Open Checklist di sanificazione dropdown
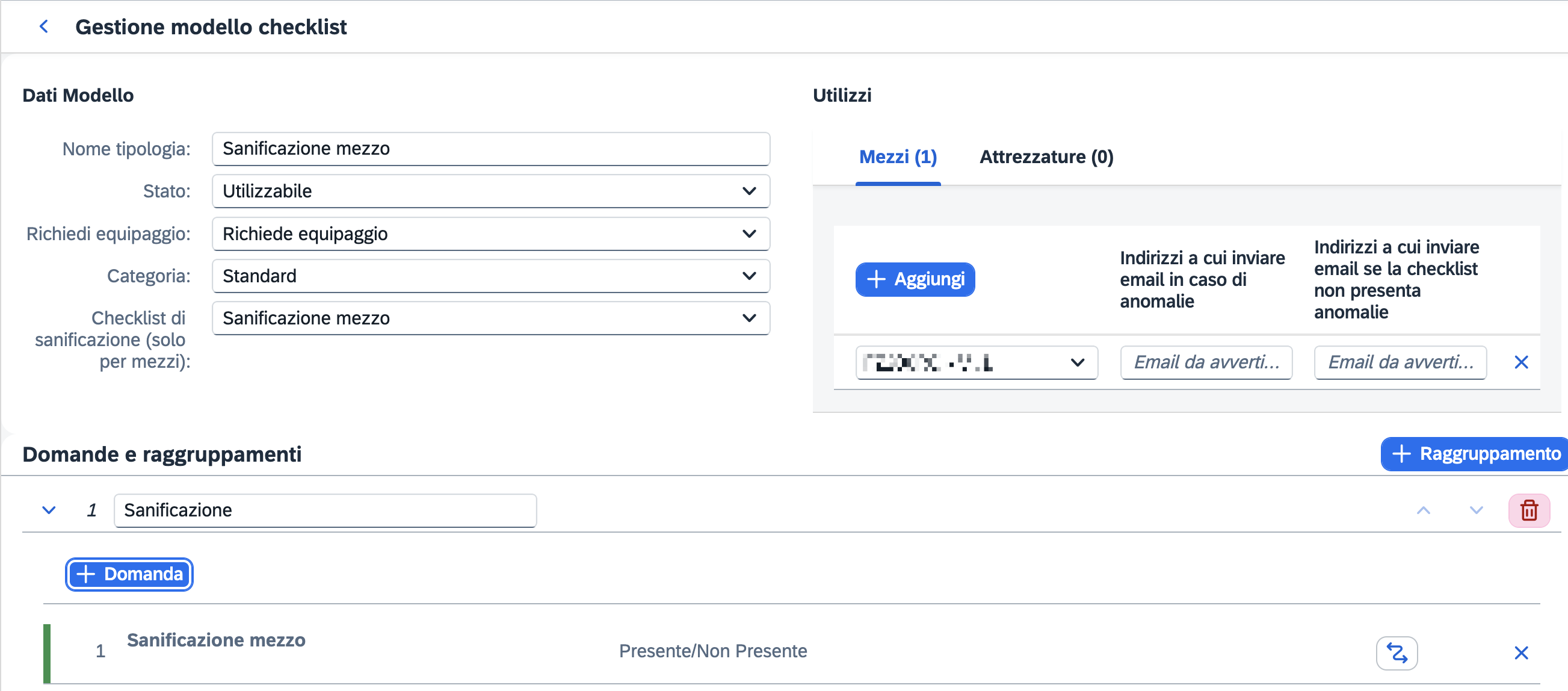Viewport: 1568px width, 691px height. tap(490, 318)
